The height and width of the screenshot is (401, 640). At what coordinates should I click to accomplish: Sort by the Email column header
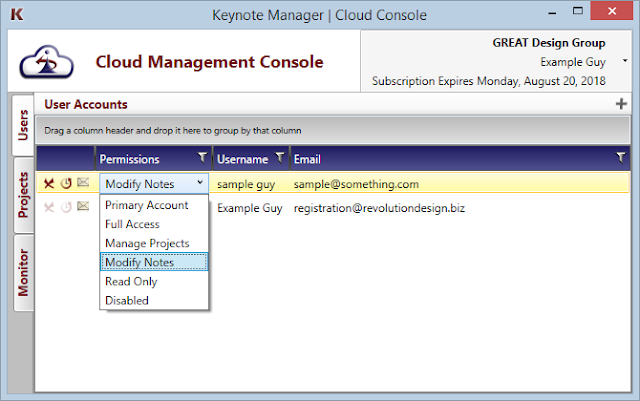click(x=307, y=158)
